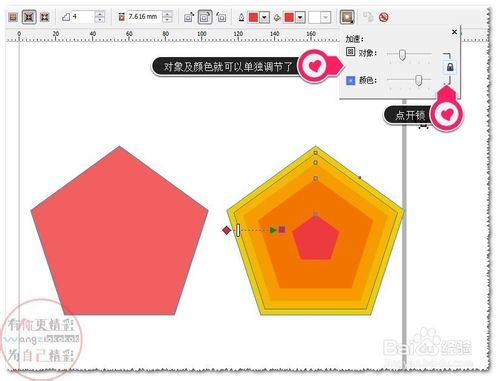500x381 pixels.
Task: Select the innermost red pentagon of contour
Action: [316, 239]
